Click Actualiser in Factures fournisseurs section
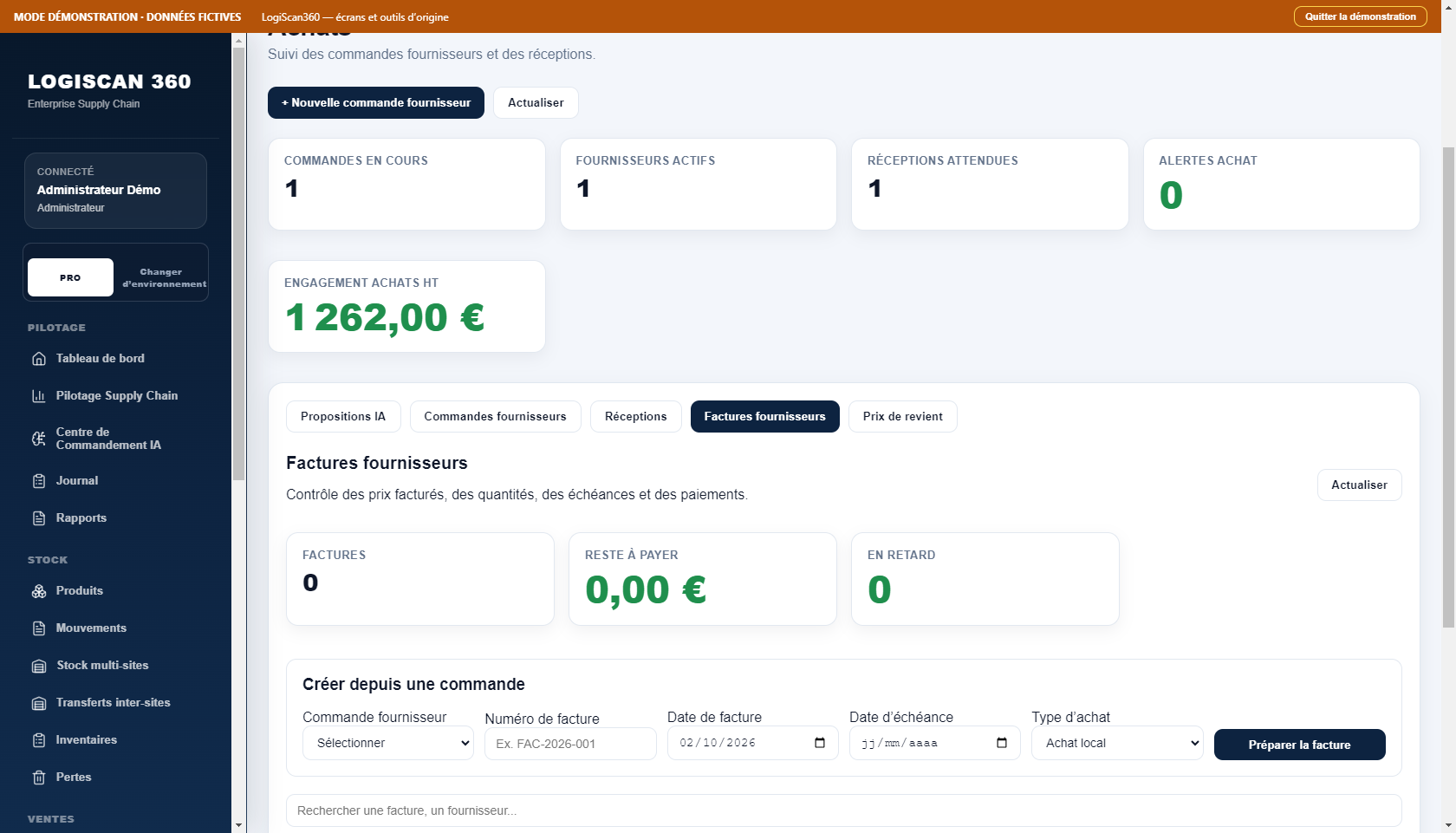Image resolution: width=1456 pixels, height=833 pixels. 1359,485
